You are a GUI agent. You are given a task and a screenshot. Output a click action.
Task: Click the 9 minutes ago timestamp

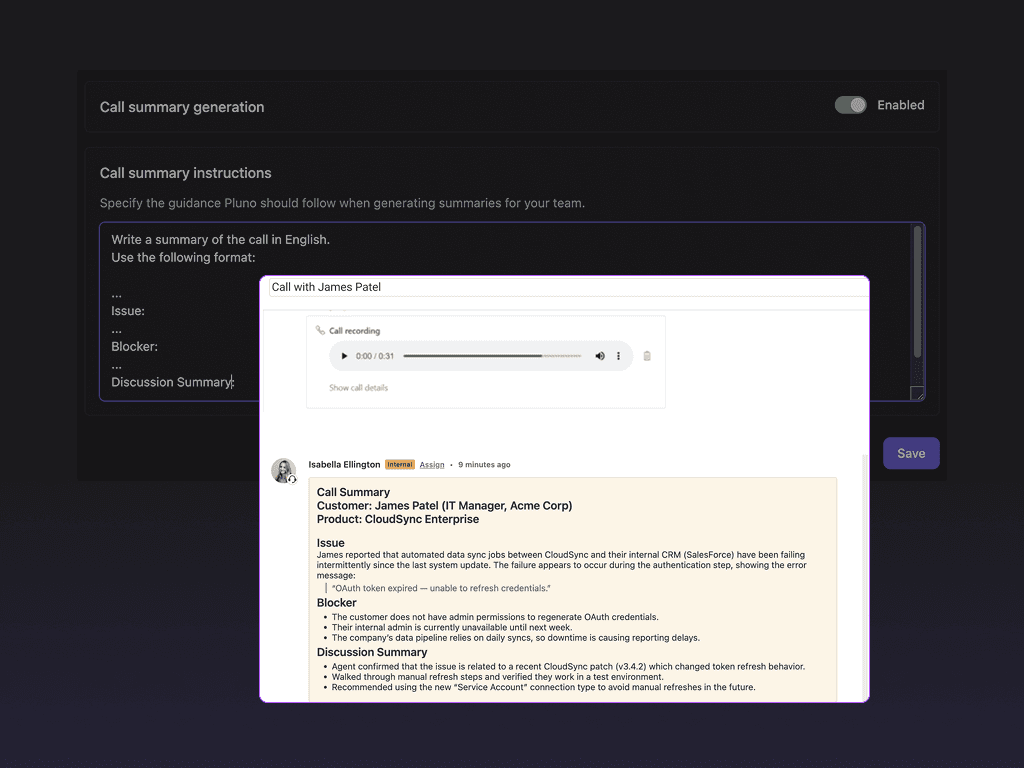[x=484, y=465]
